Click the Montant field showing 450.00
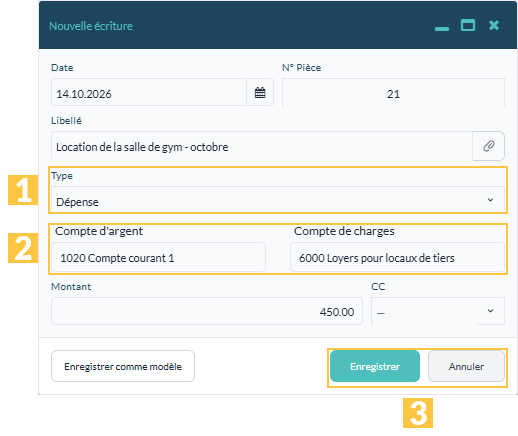 tap(207, 311)
